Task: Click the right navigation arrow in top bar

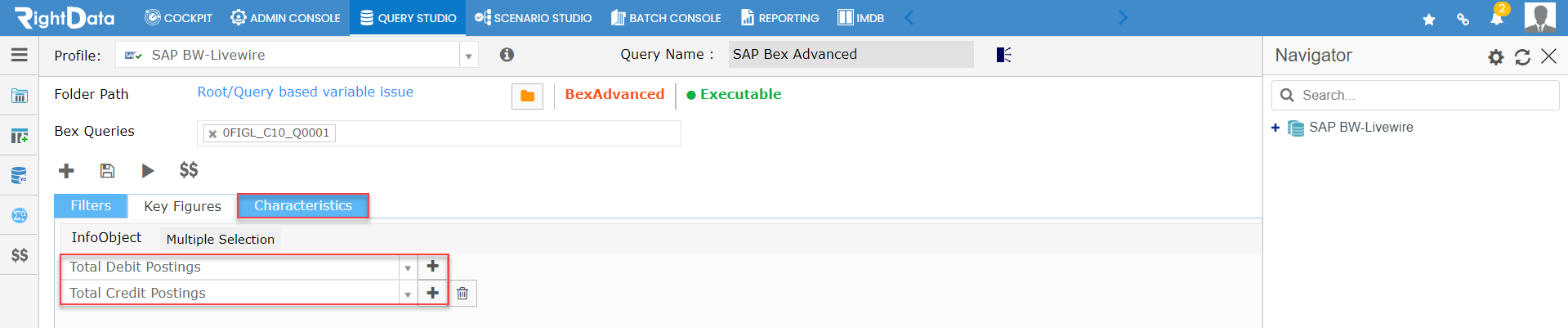Action: (x=1123, y=18)
